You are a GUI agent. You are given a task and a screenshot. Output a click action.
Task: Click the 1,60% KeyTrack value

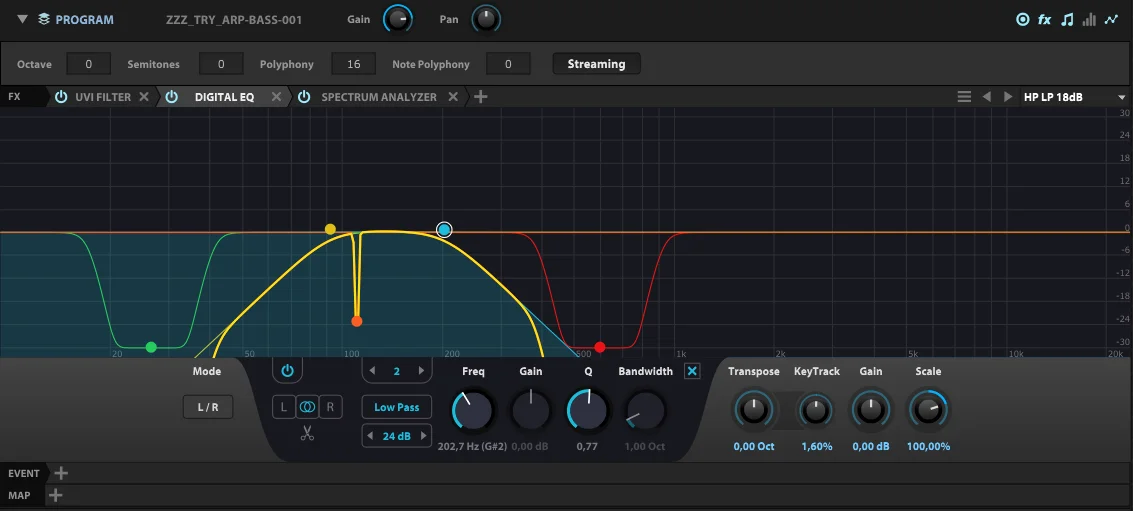[817, 447]
